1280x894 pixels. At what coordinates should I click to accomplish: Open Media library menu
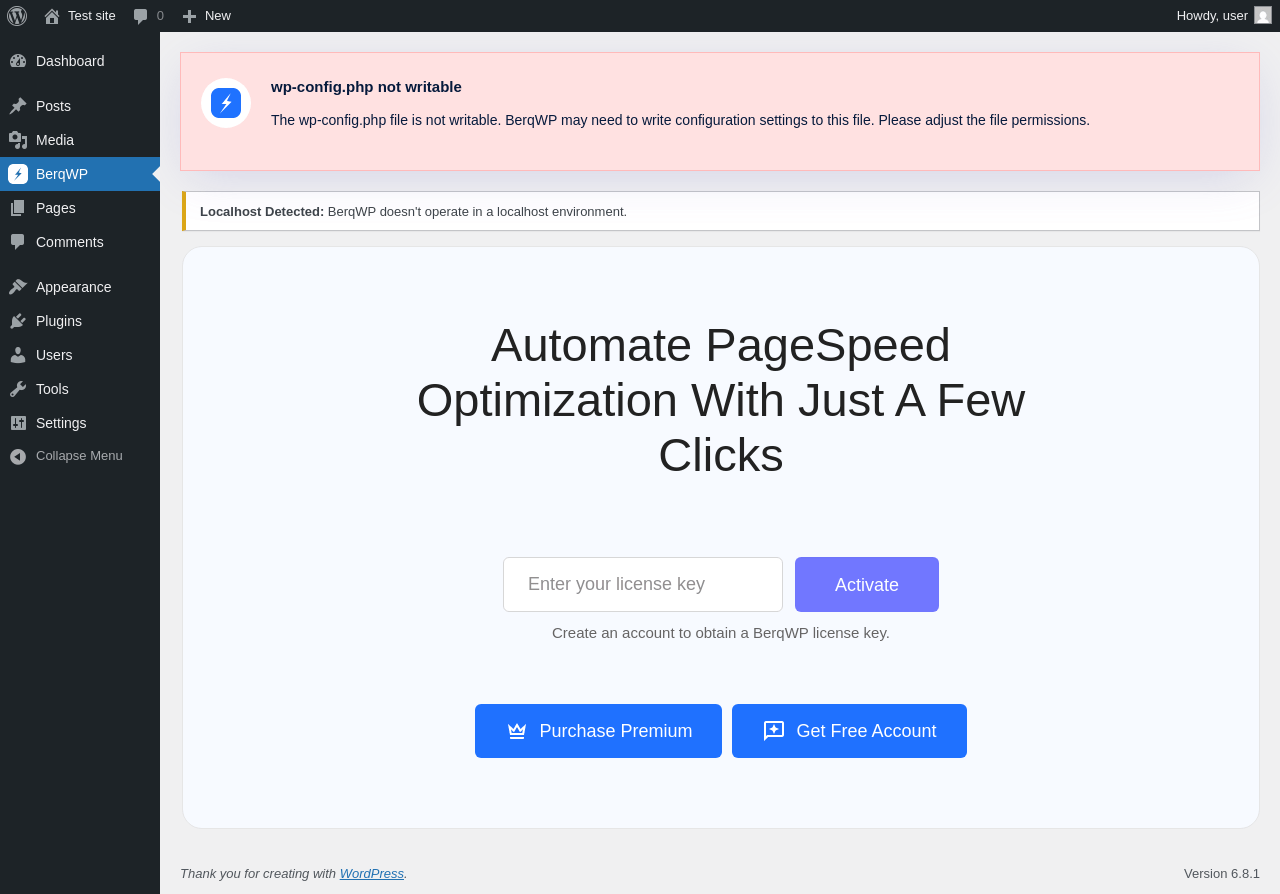point(80,140)
